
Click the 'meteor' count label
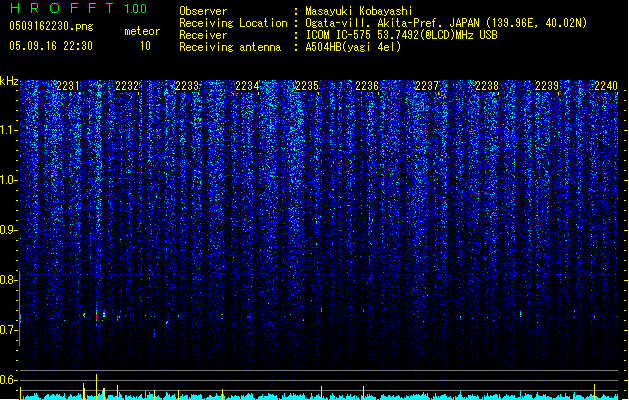pos(142,31)
